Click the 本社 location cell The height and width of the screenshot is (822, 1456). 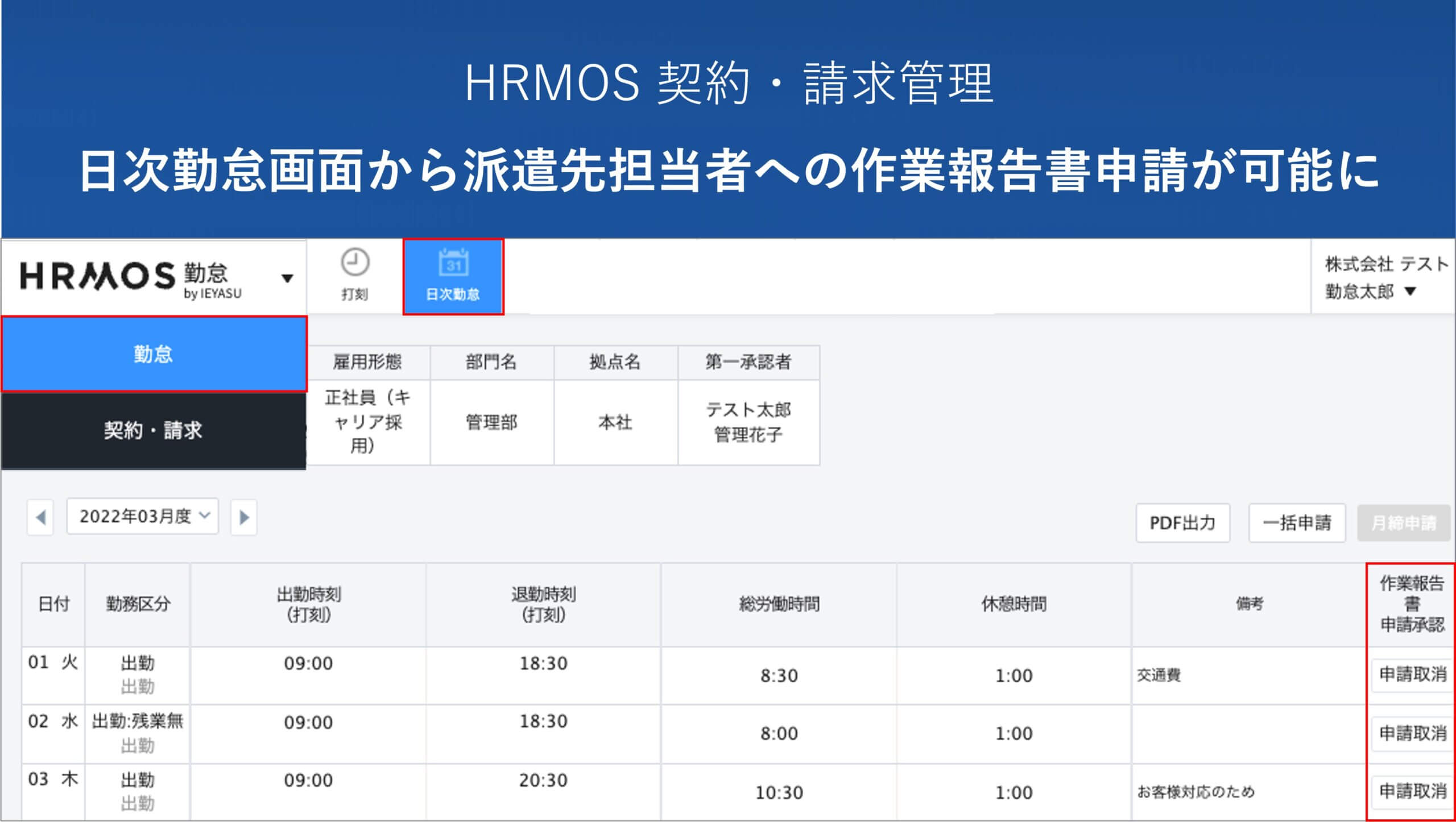(x=615, y=422)
